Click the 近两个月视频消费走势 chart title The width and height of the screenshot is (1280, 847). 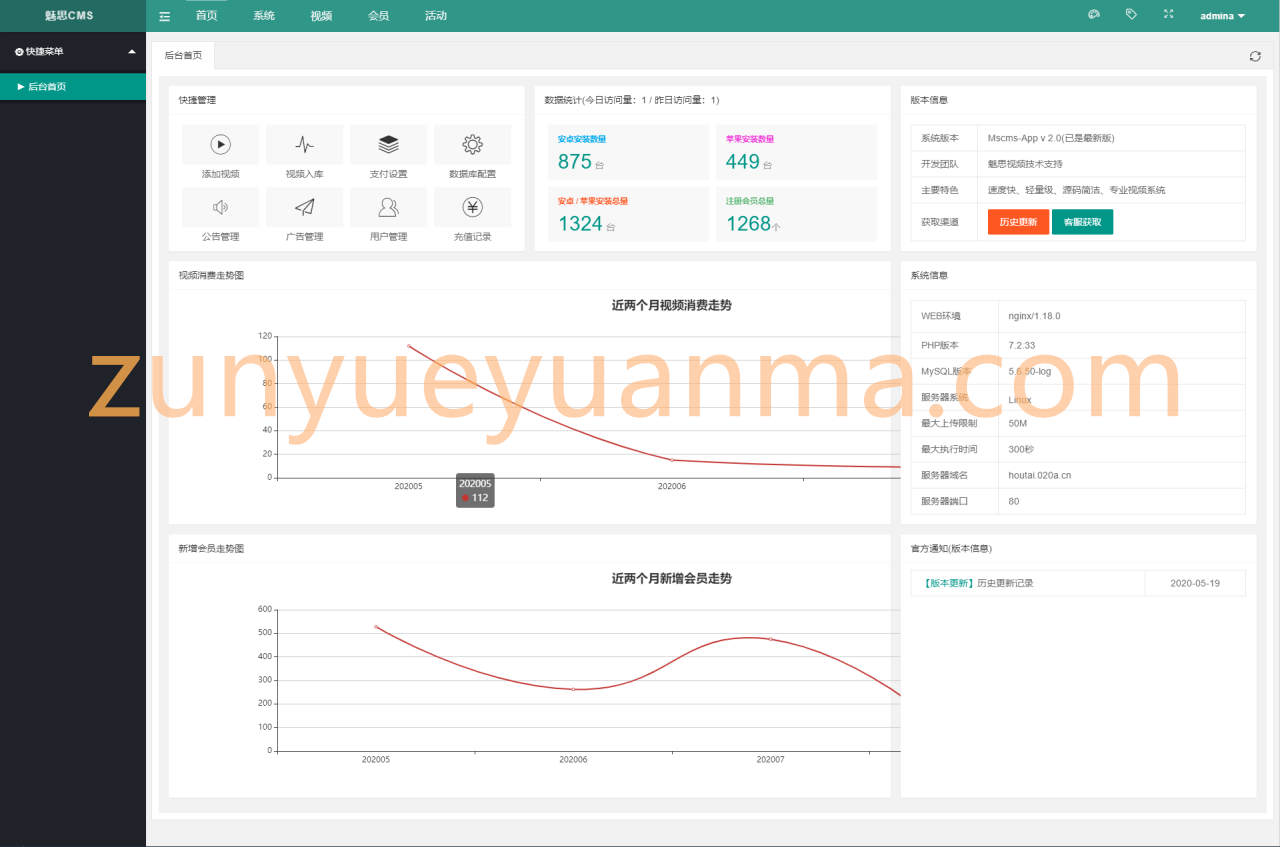672,305
